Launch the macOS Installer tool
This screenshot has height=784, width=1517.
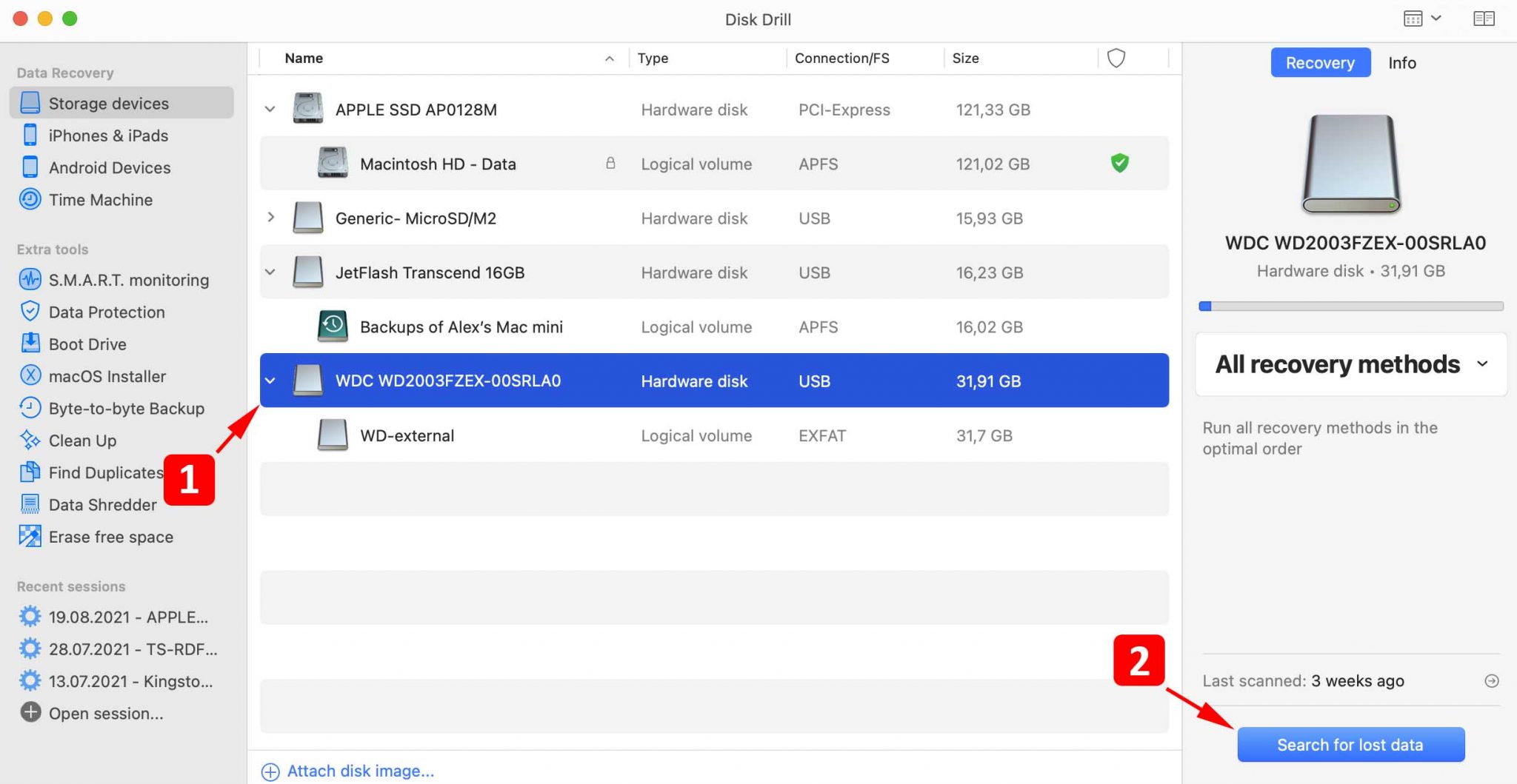pyautogui.click(x=107, y=376)
